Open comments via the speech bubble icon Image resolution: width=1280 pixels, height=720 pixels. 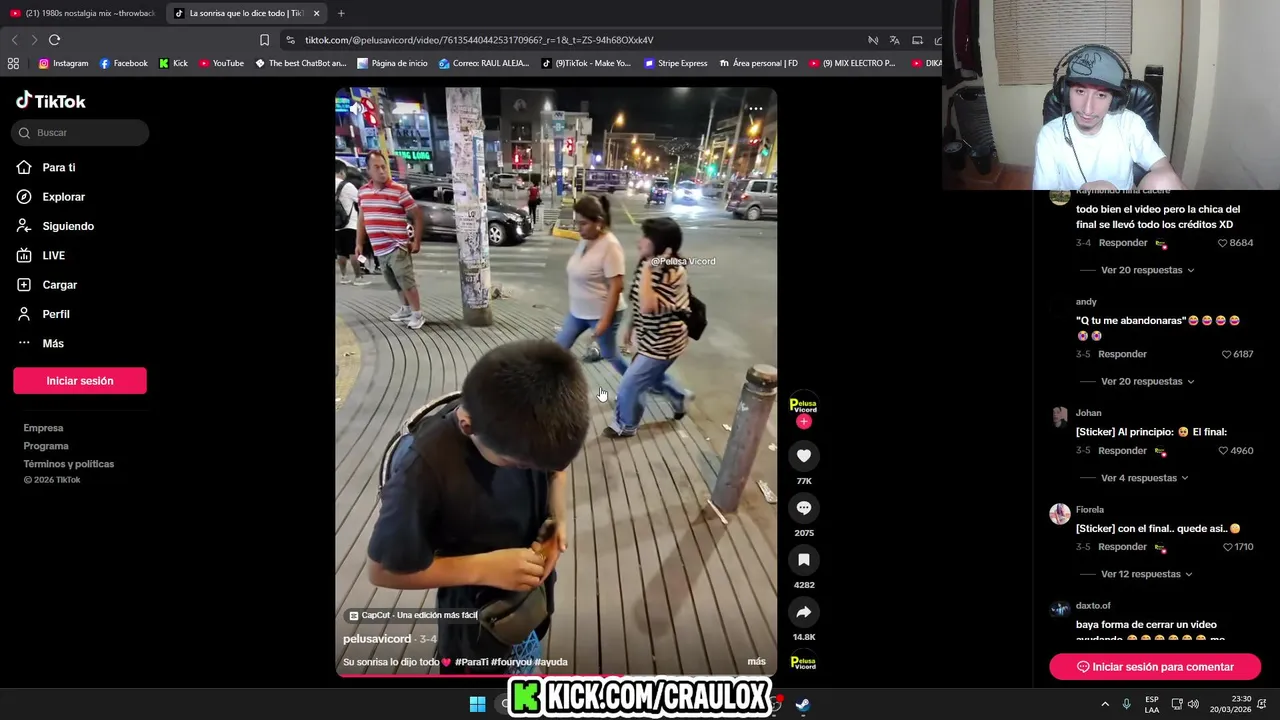pos(803,508)
